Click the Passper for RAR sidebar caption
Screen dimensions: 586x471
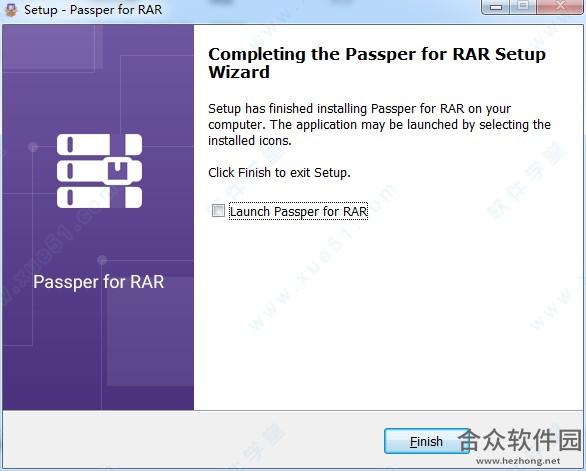coord(99,282)
